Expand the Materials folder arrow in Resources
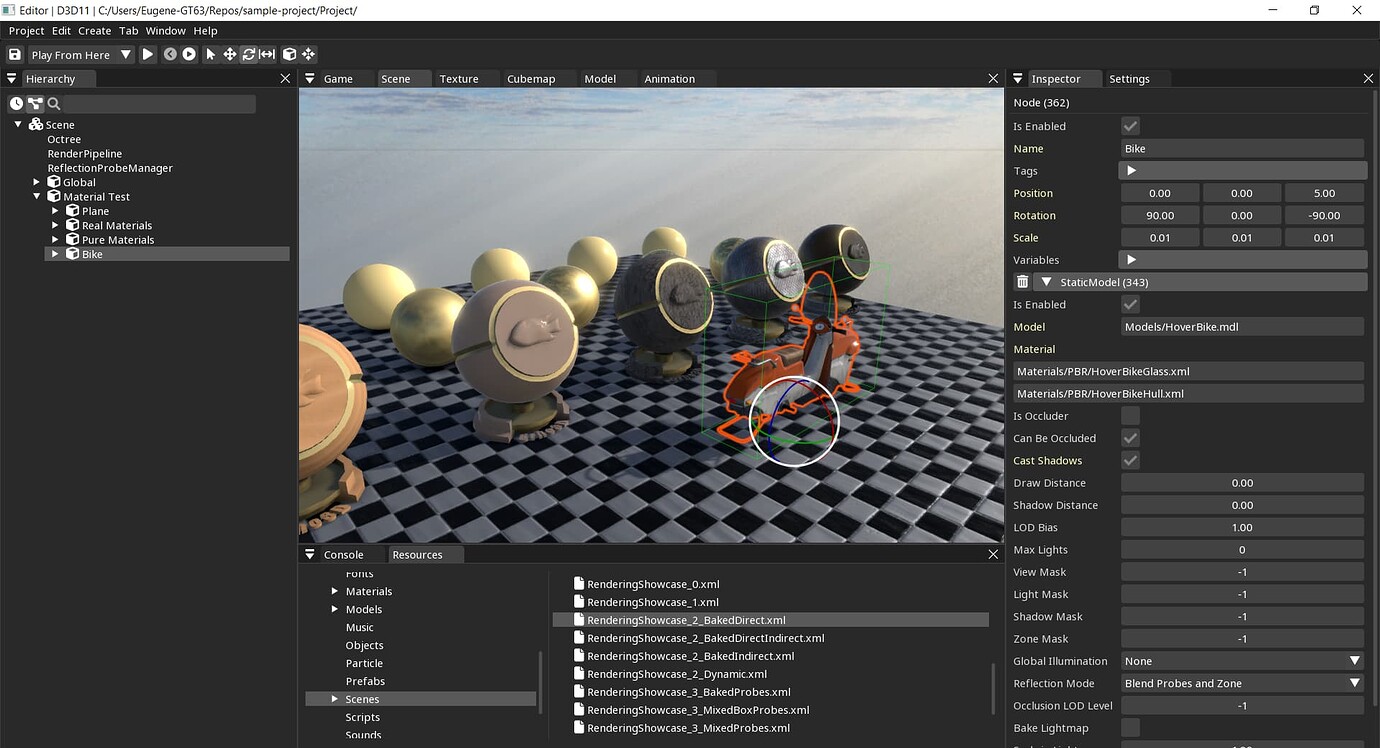The height and width of the screenshot is (748, 1380). 335,591
